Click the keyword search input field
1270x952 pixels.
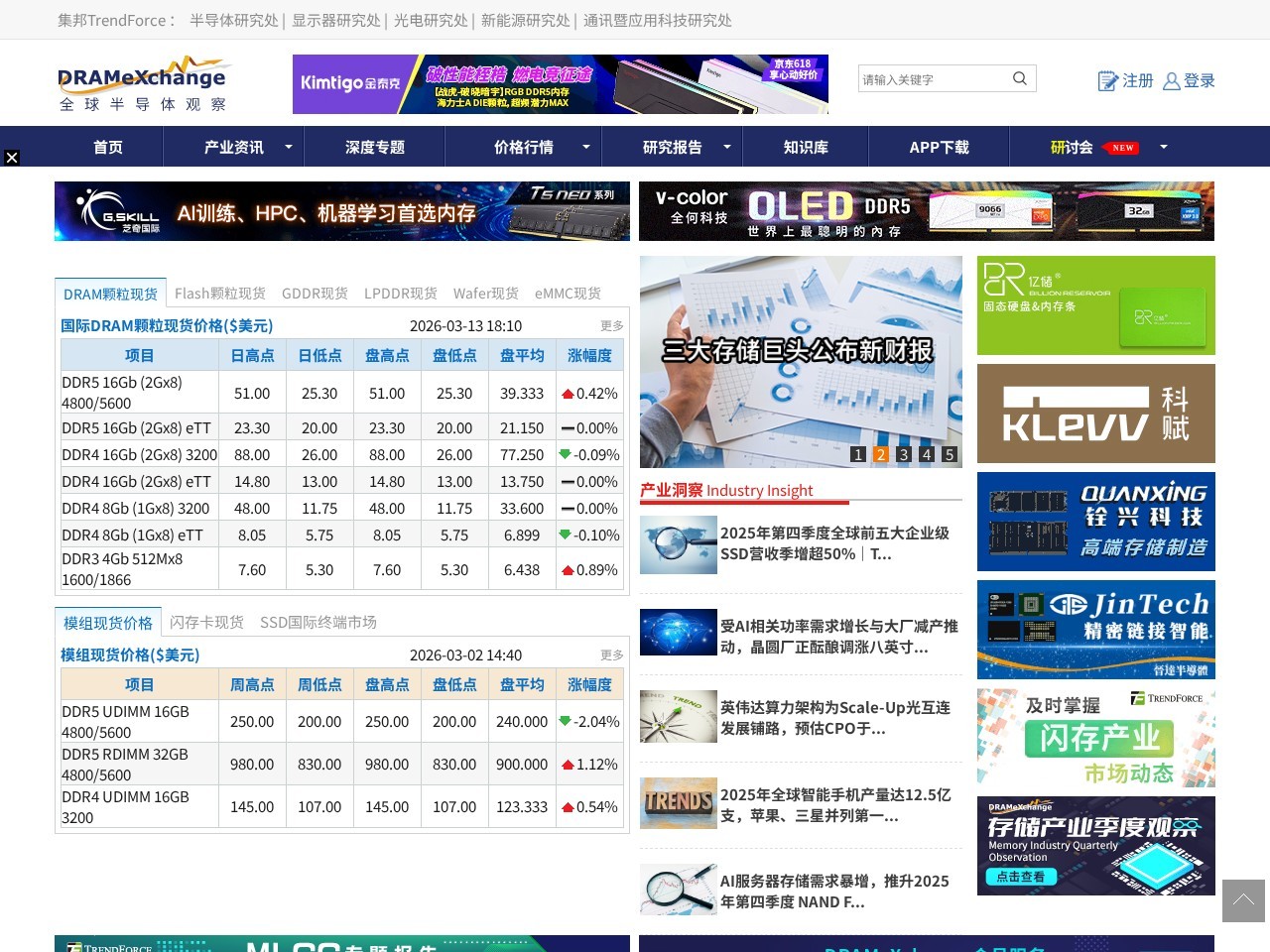tap(933, 79)
